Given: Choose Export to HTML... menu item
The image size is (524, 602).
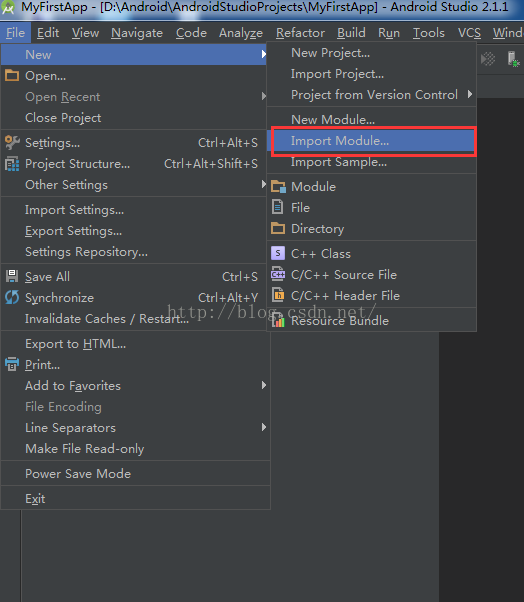Looking at the screenshot, I should [x=134, y=344].
